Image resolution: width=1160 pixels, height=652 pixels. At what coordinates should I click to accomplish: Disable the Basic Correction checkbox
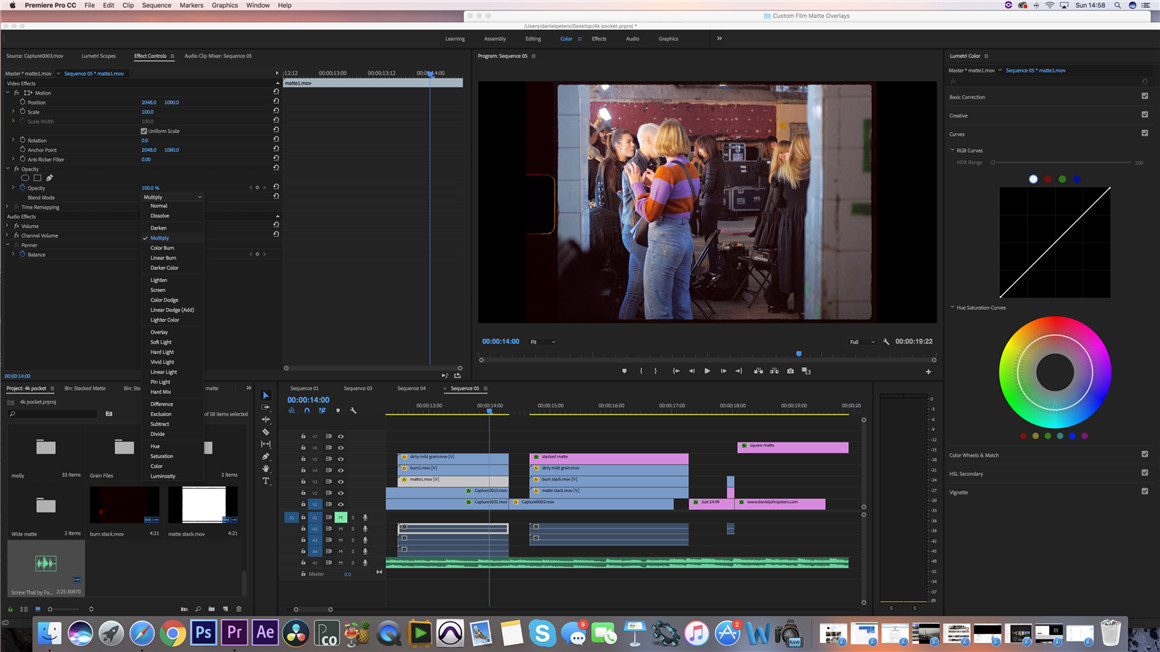[1144, 97]
